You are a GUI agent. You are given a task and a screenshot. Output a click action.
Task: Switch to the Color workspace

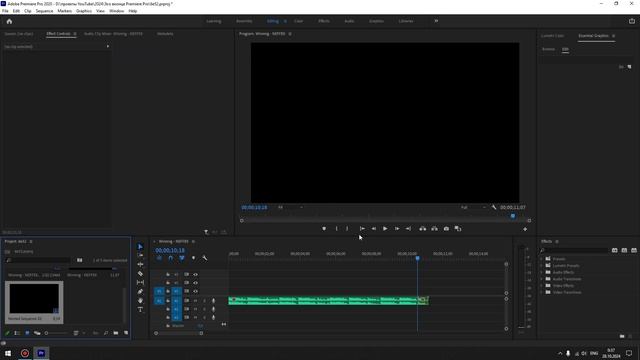point(299,21)
